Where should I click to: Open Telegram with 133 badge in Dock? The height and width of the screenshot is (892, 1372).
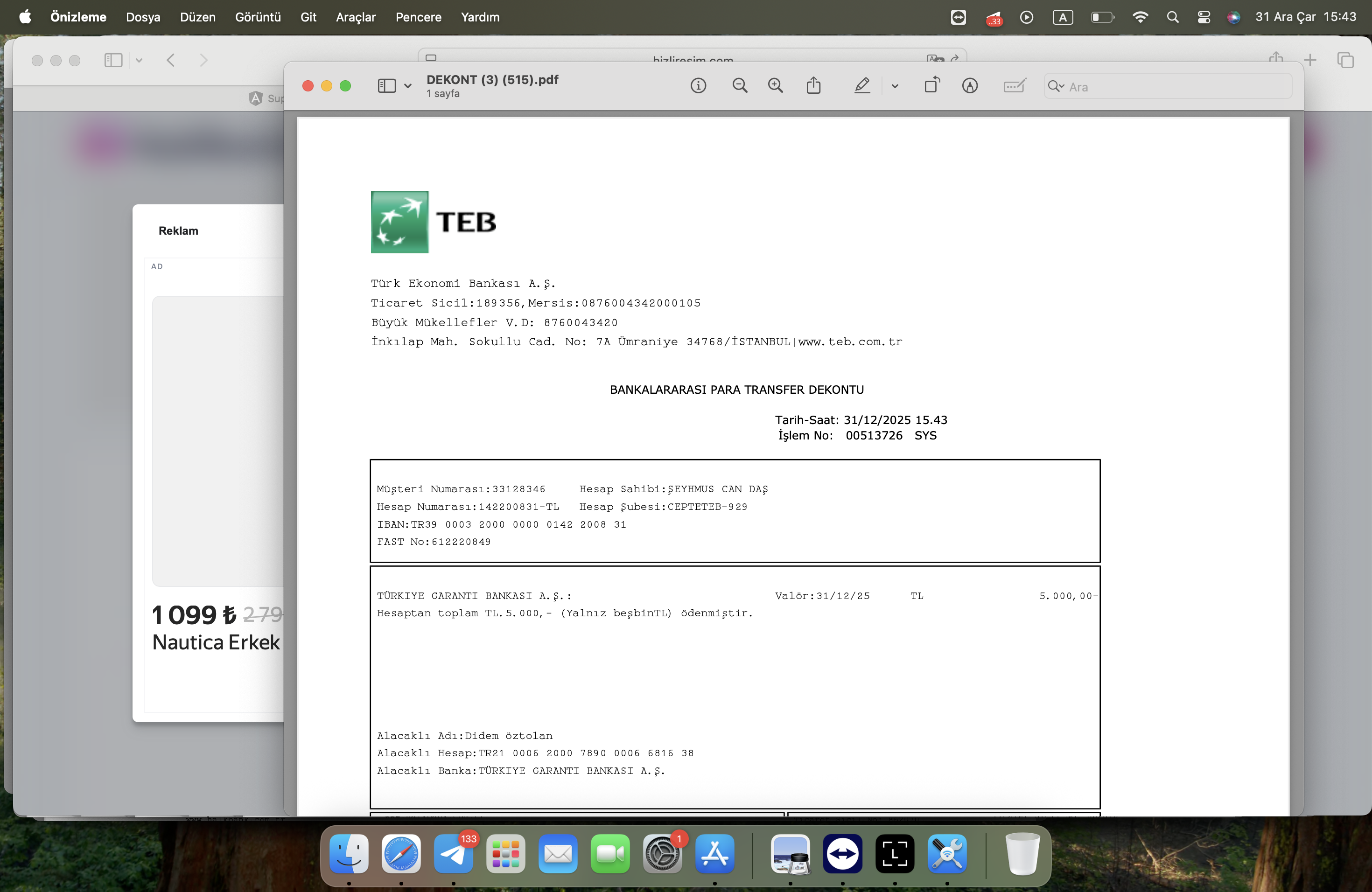pos(454,853)
